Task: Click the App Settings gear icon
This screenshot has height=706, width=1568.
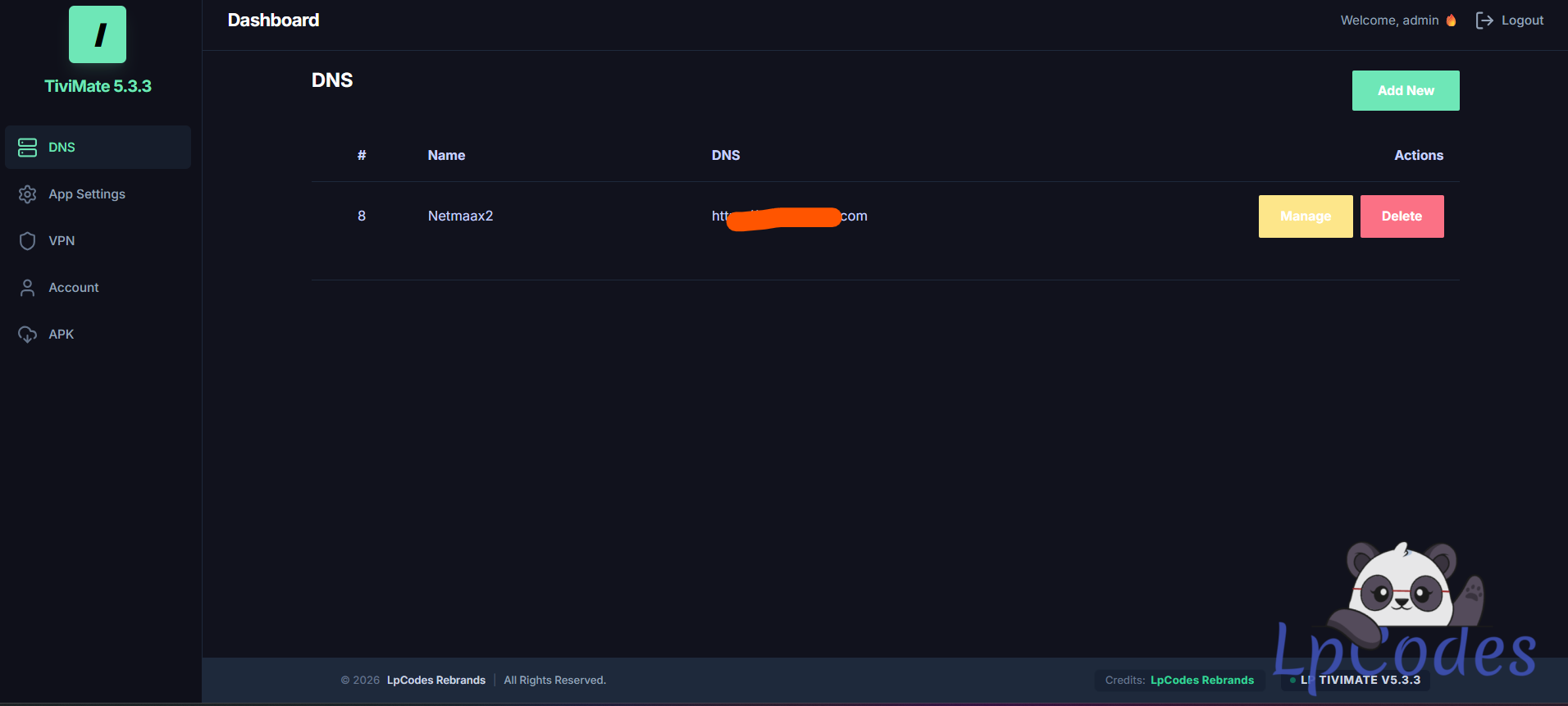Action: tap(27, 194)
